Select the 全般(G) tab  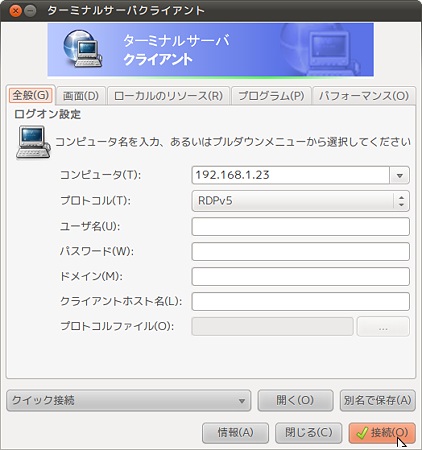(31, 95)
